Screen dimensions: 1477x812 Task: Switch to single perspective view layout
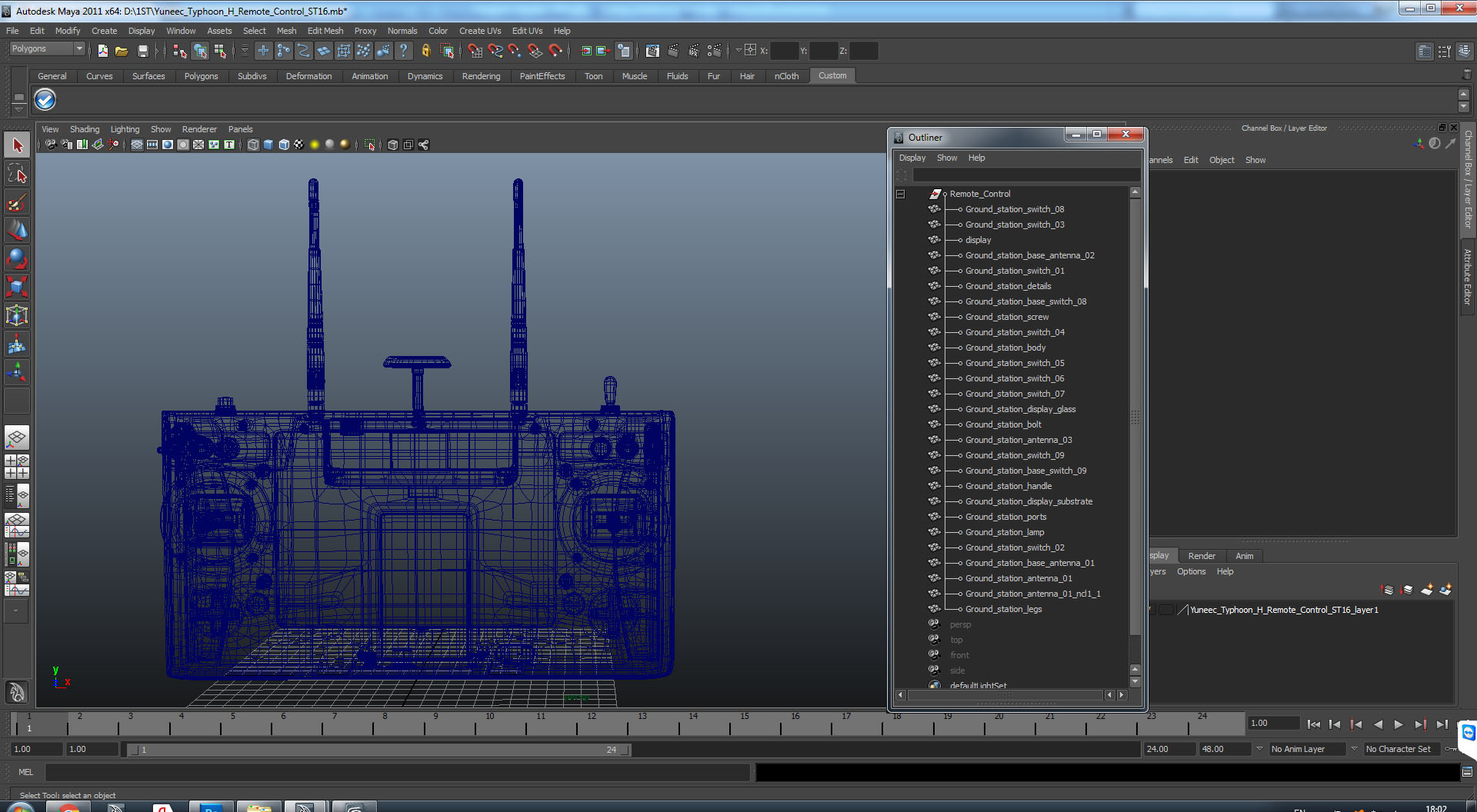pos(17,438)
